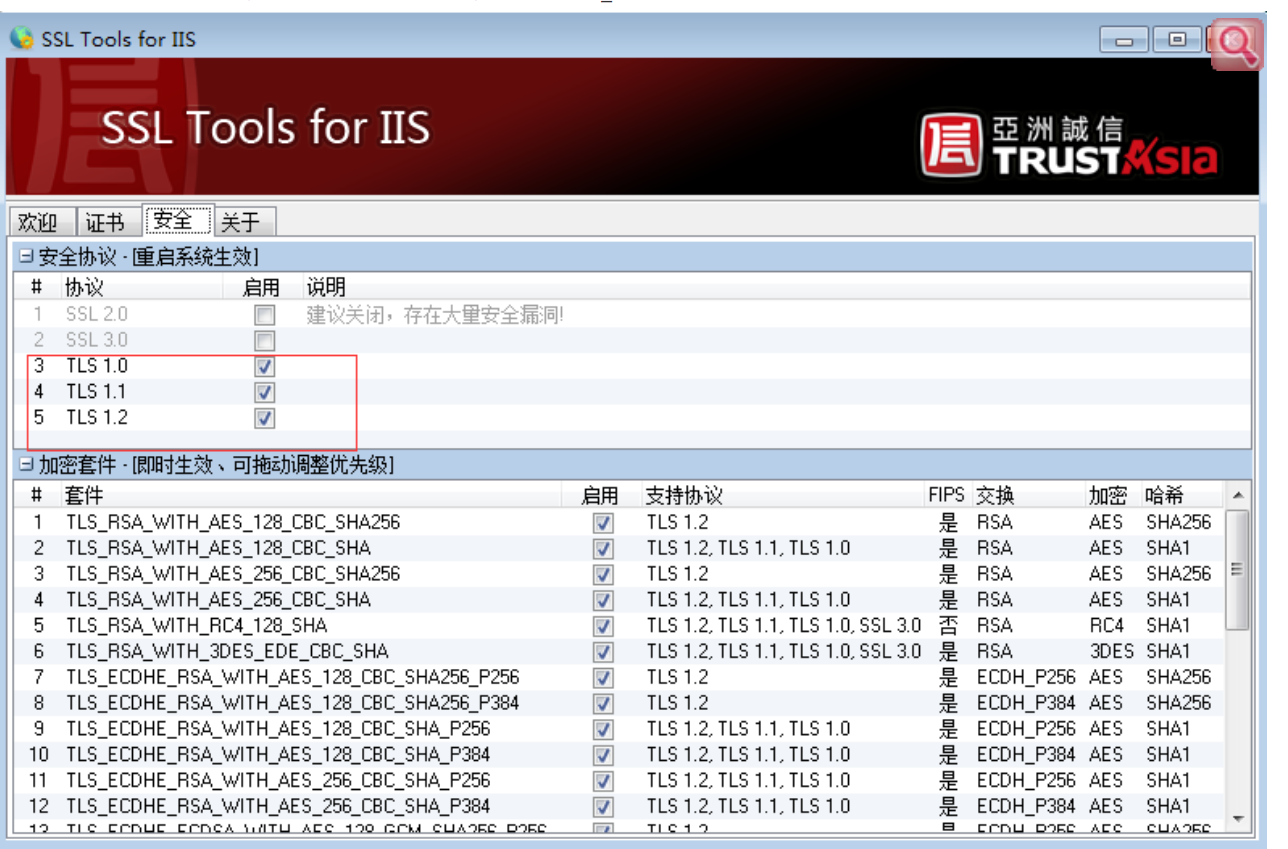Collapse the 安全协议 section

(26, 257)
